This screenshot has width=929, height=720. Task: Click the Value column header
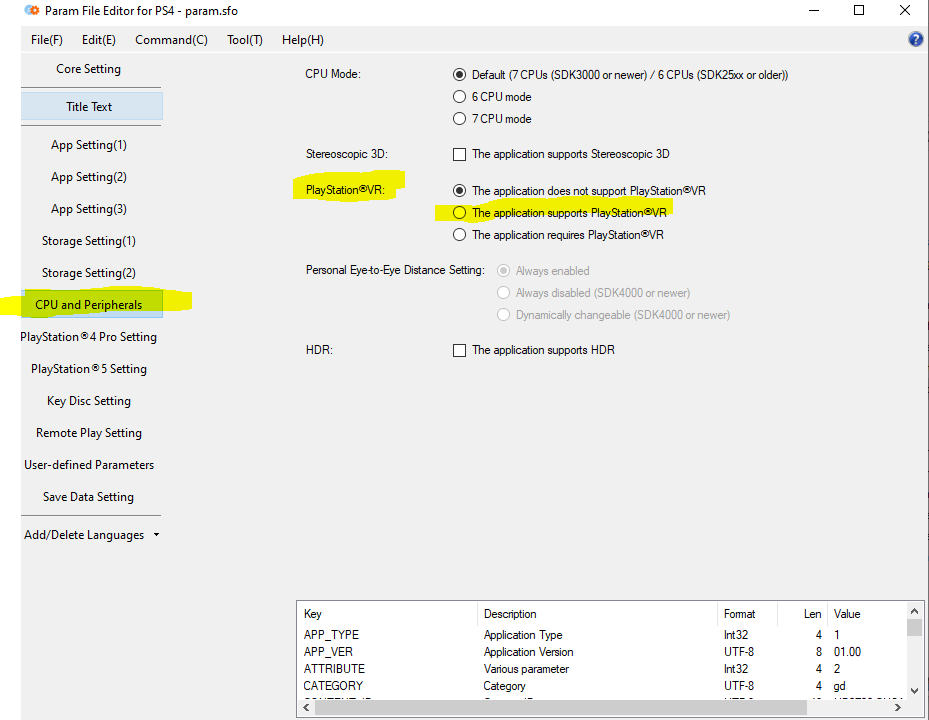click(x=867, y=614)
